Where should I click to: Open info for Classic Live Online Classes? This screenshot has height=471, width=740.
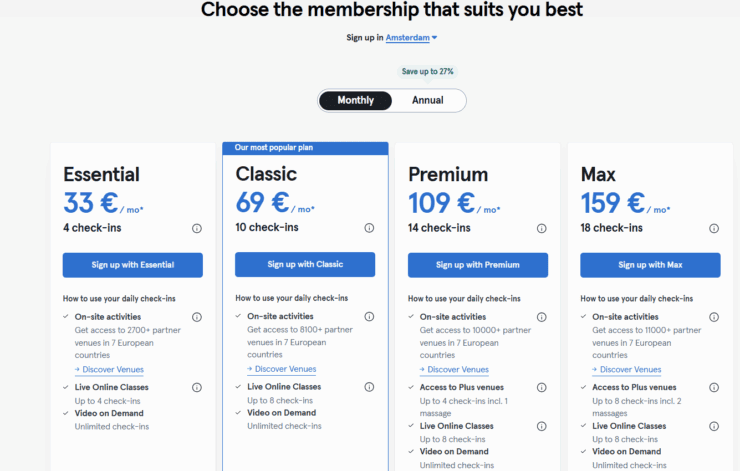(369, 387)
